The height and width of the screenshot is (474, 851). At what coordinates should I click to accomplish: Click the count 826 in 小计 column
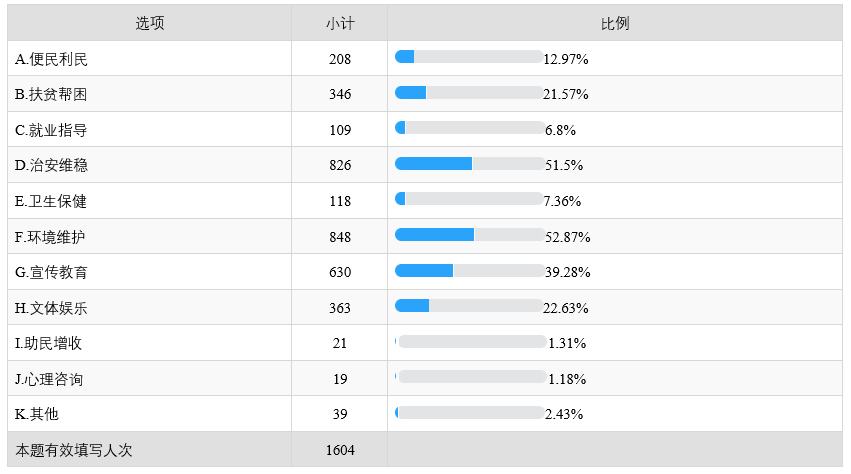[x=339, y=165]
